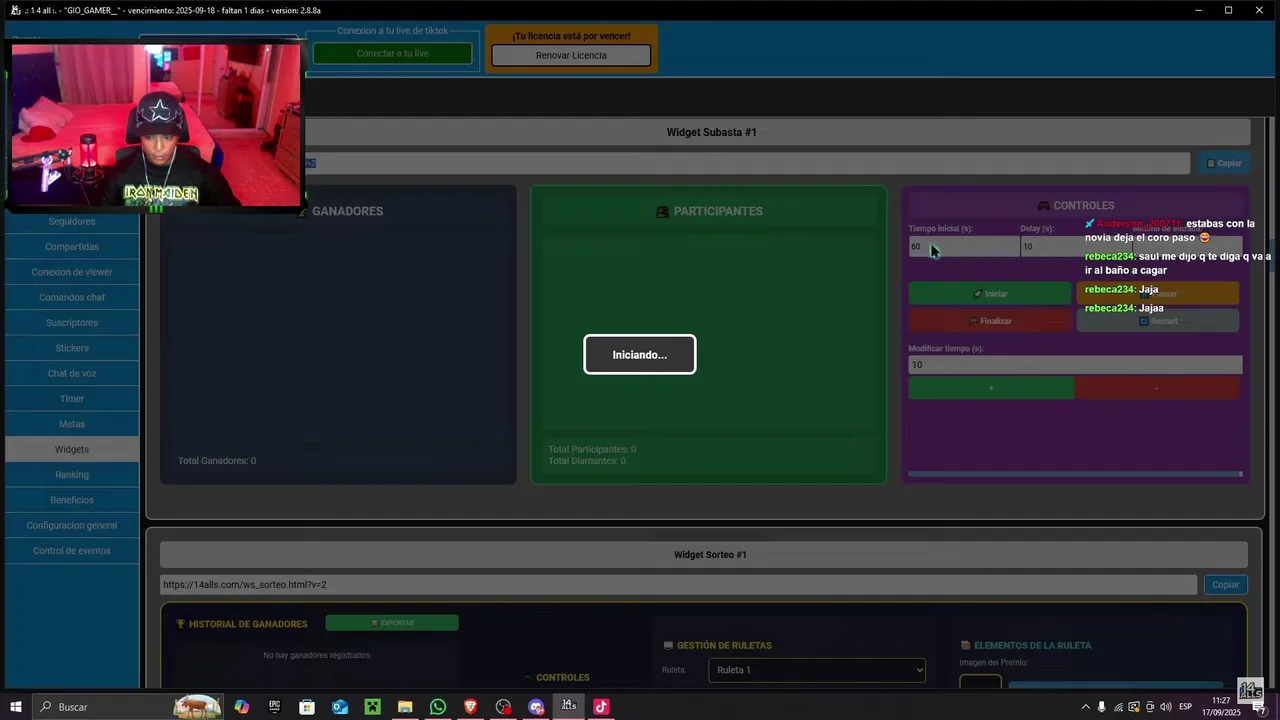Copy the Sorteo widget URL
1280x720 pixels.
[1225, 585]
